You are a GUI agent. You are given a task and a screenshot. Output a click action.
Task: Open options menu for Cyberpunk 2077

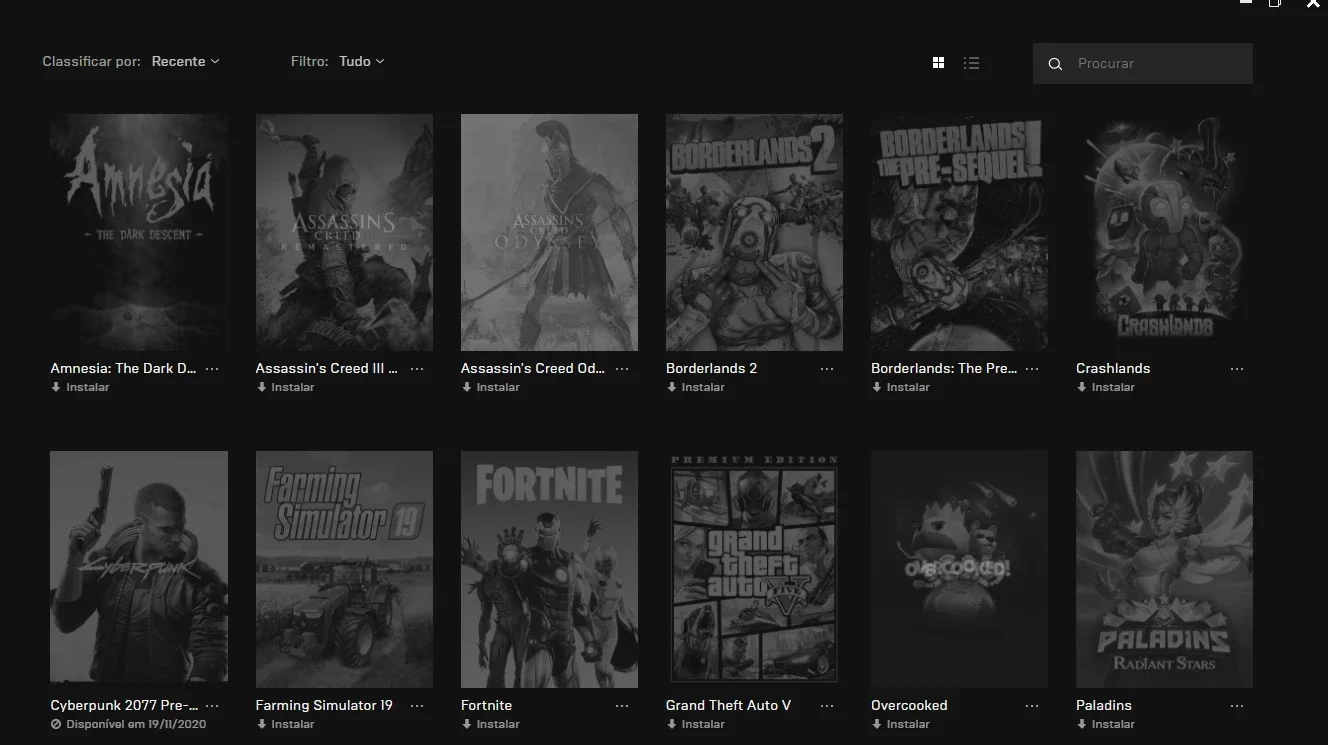click(x=212, y=706)
